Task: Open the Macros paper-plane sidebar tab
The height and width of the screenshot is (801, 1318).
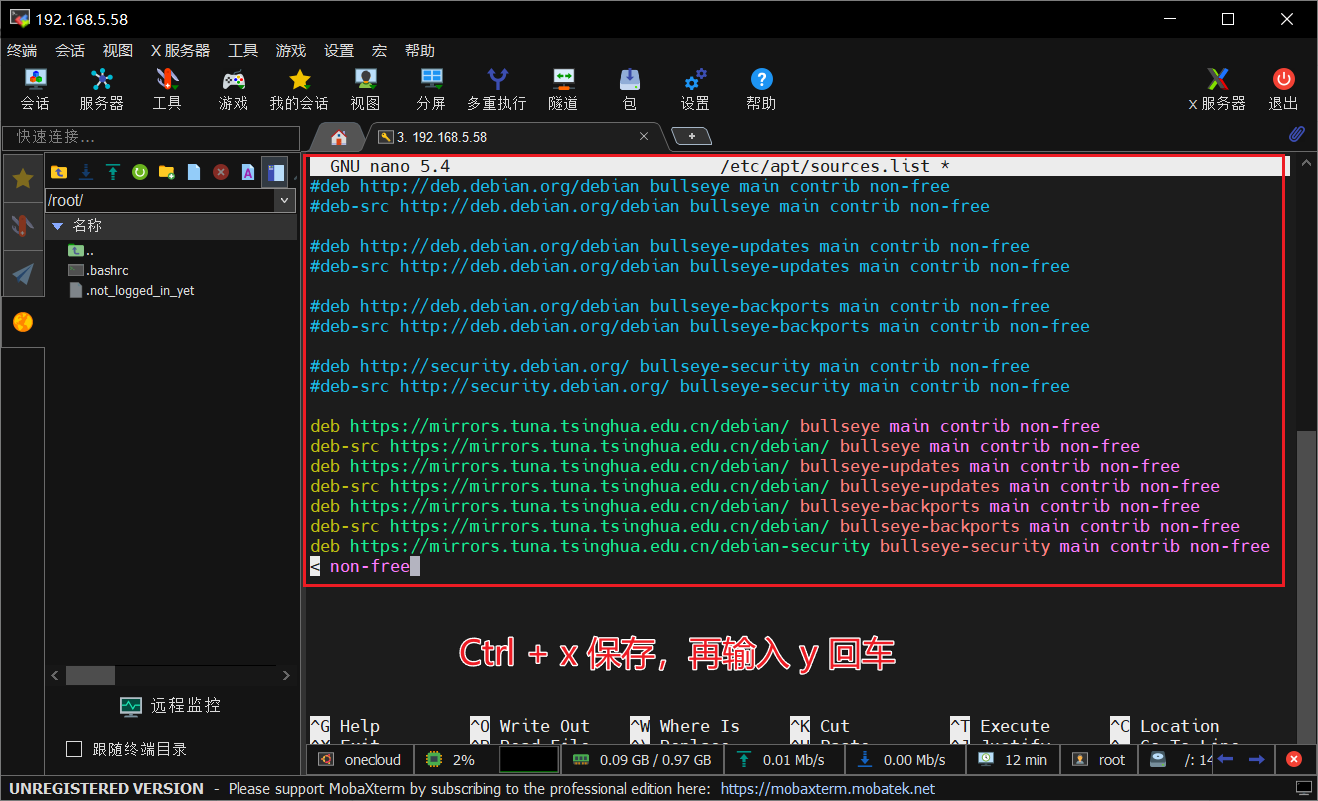Action: click(23, 274)
